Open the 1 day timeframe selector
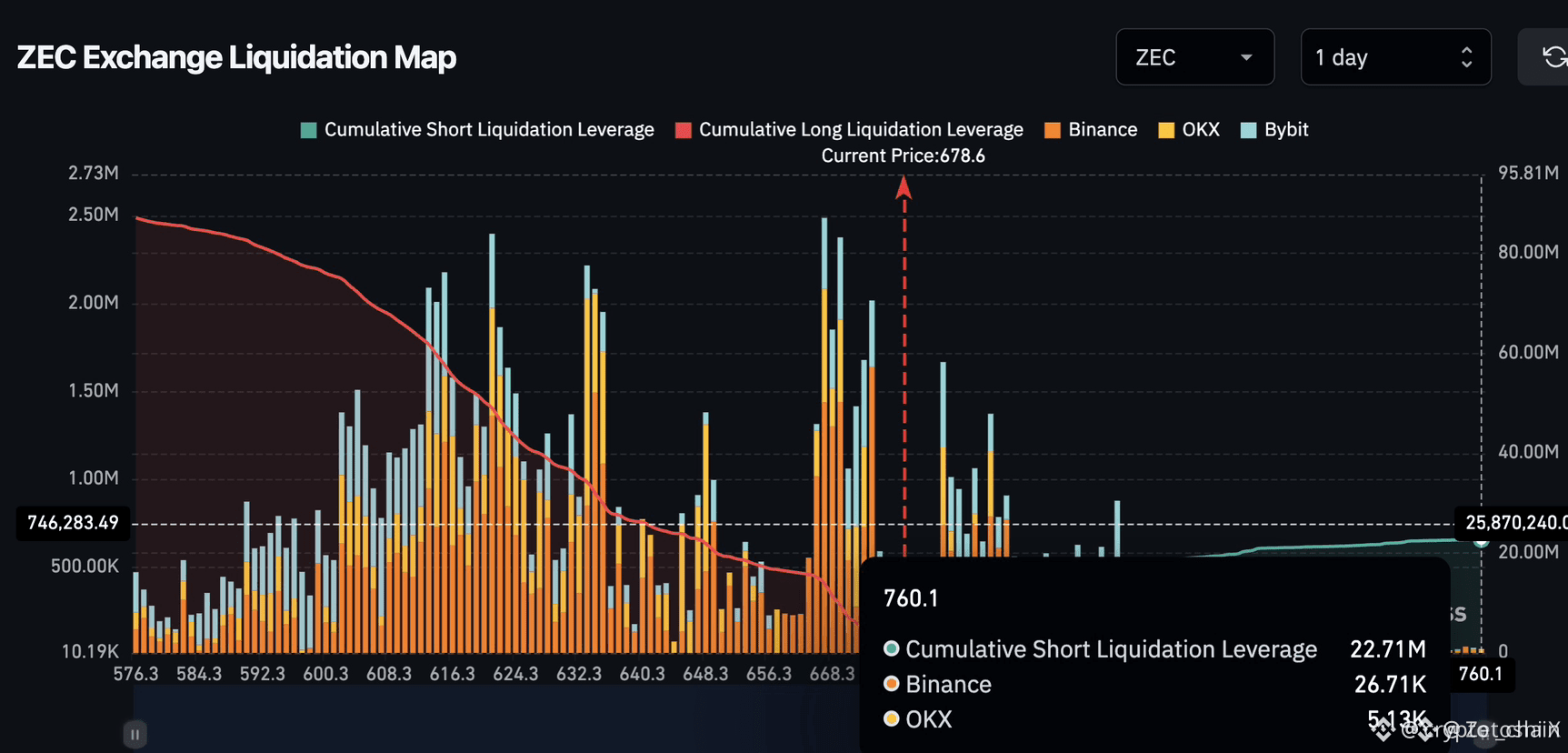 1395,57
